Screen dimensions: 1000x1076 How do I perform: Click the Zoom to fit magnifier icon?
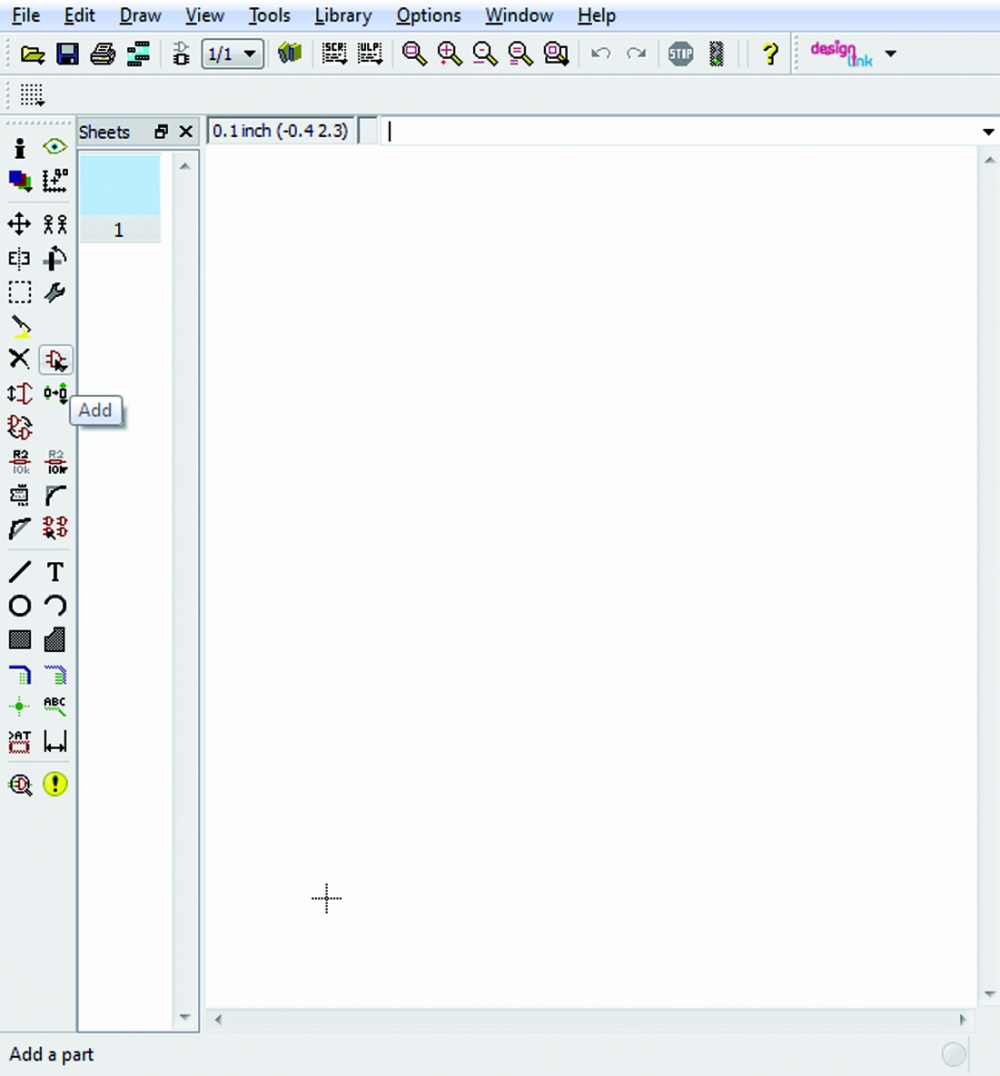pyautogui.click(x=414, y=54)
